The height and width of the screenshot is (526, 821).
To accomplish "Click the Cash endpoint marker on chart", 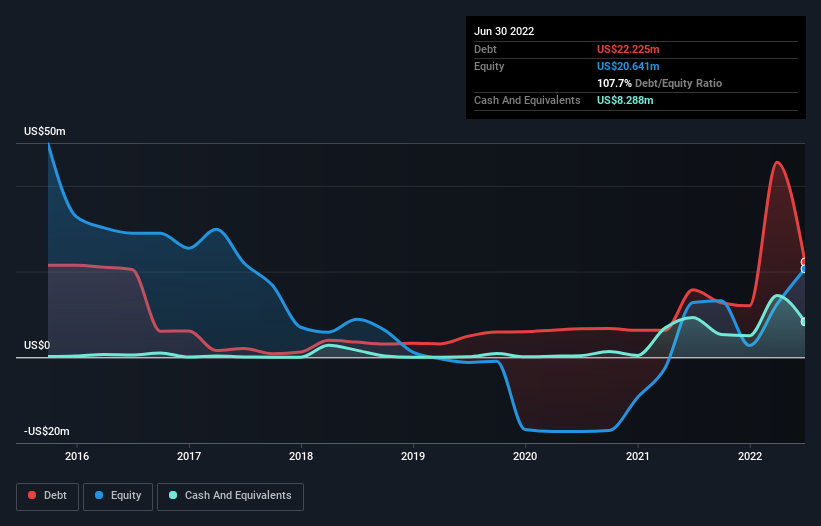I will pos(804,322).
